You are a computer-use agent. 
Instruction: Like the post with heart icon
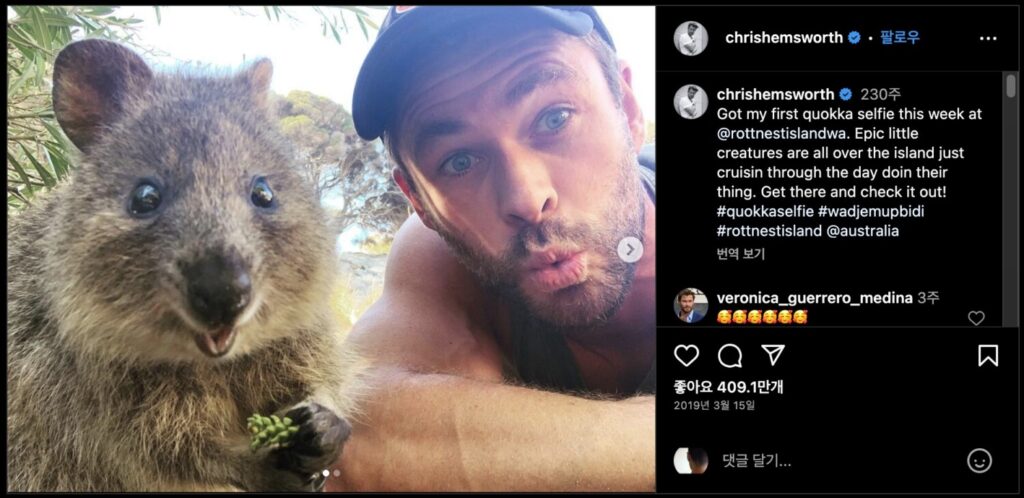[686, 356]
